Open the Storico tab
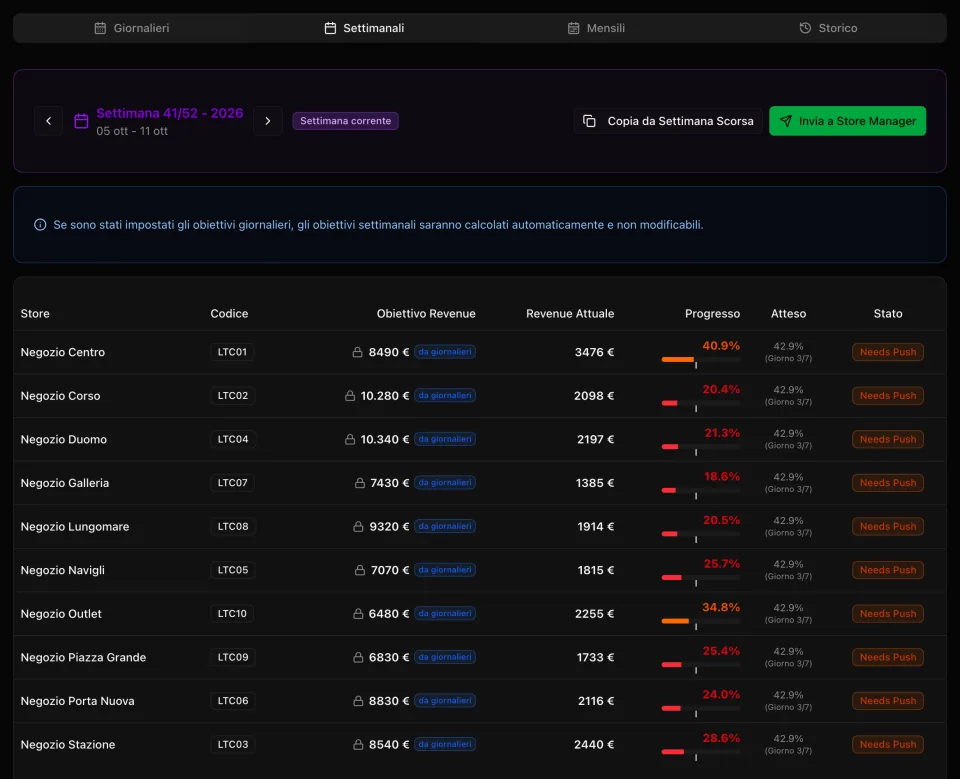The image size is (960, 779). [828, 28]
